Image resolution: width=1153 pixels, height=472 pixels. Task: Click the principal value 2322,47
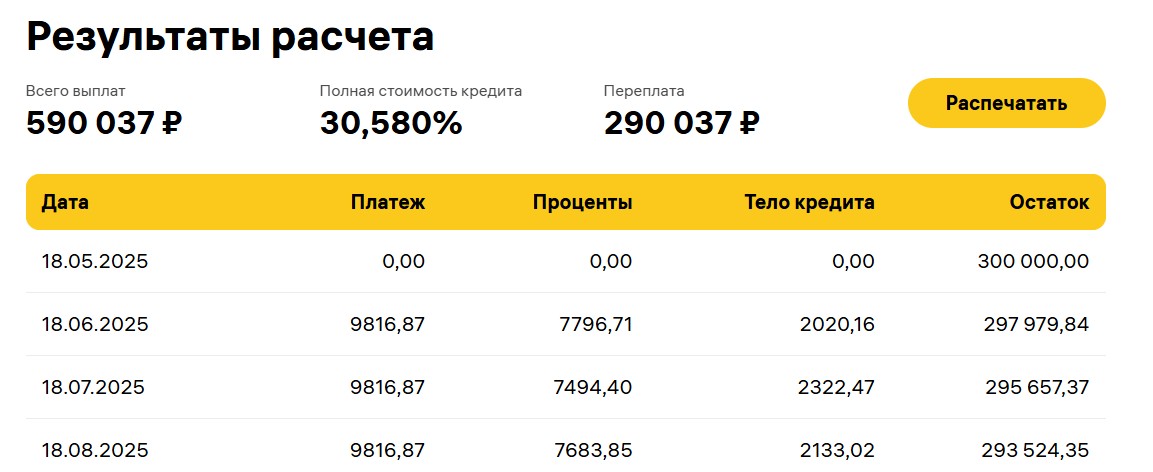coord(836,387)
